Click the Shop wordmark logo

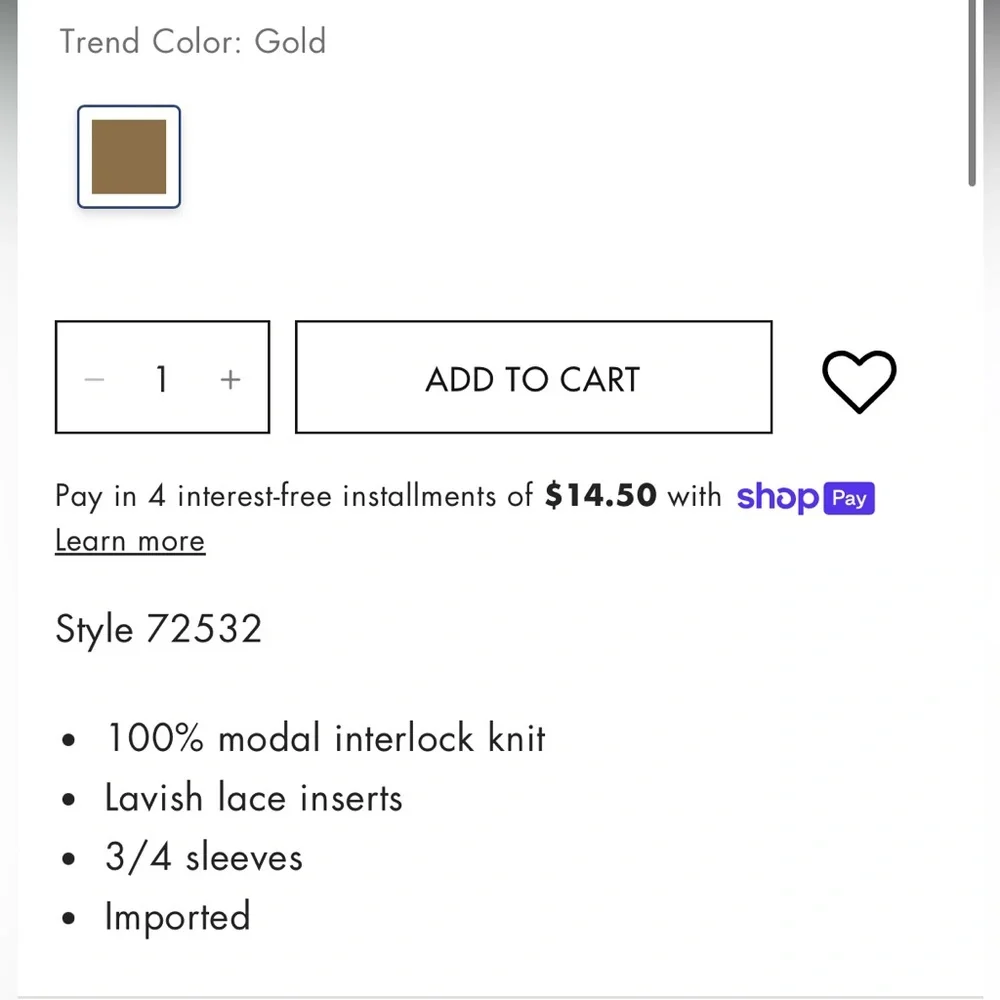click(x=777, y=497)
